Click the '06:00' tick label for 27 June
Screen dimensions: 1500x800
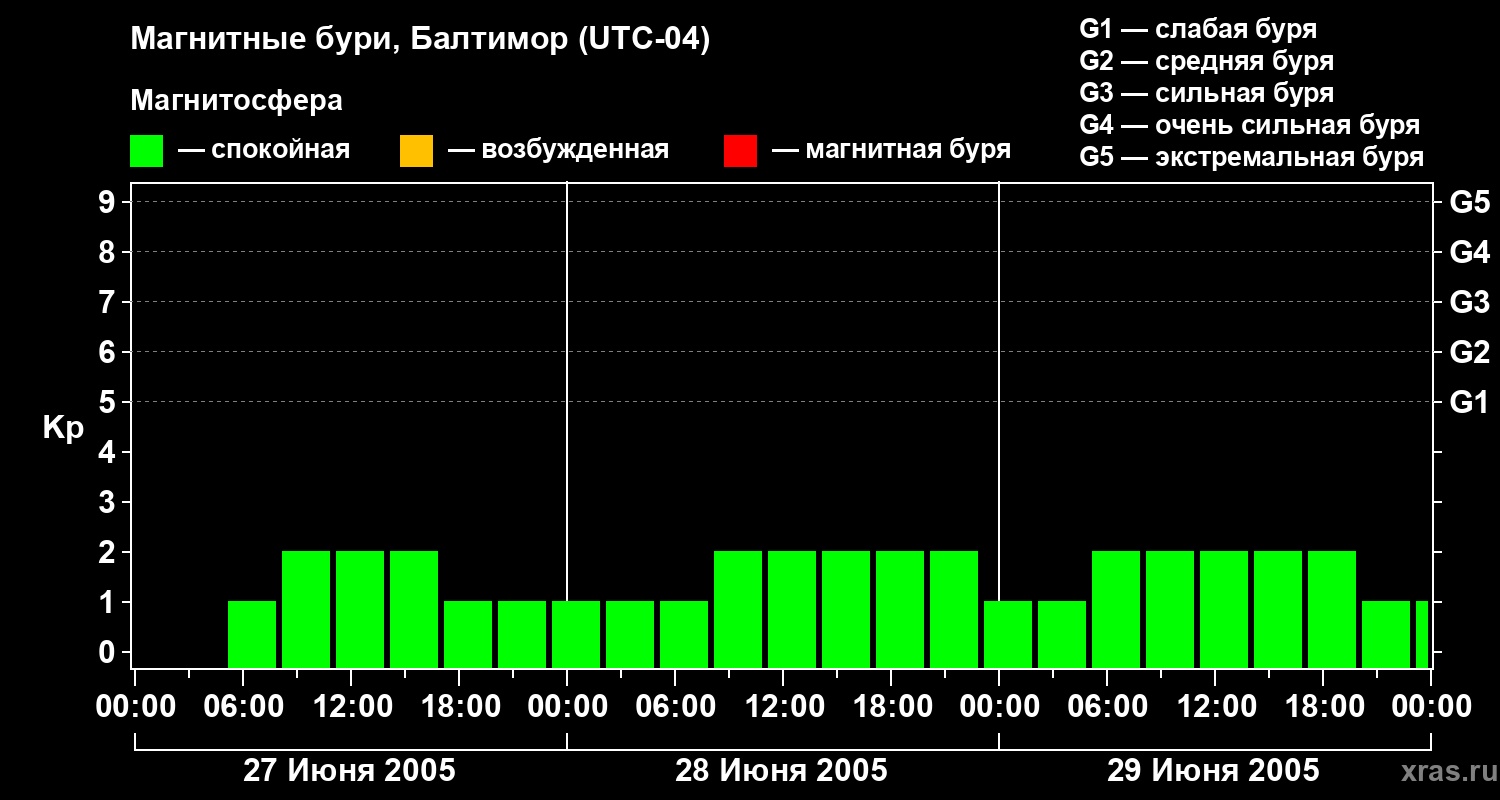click(243, 707)
